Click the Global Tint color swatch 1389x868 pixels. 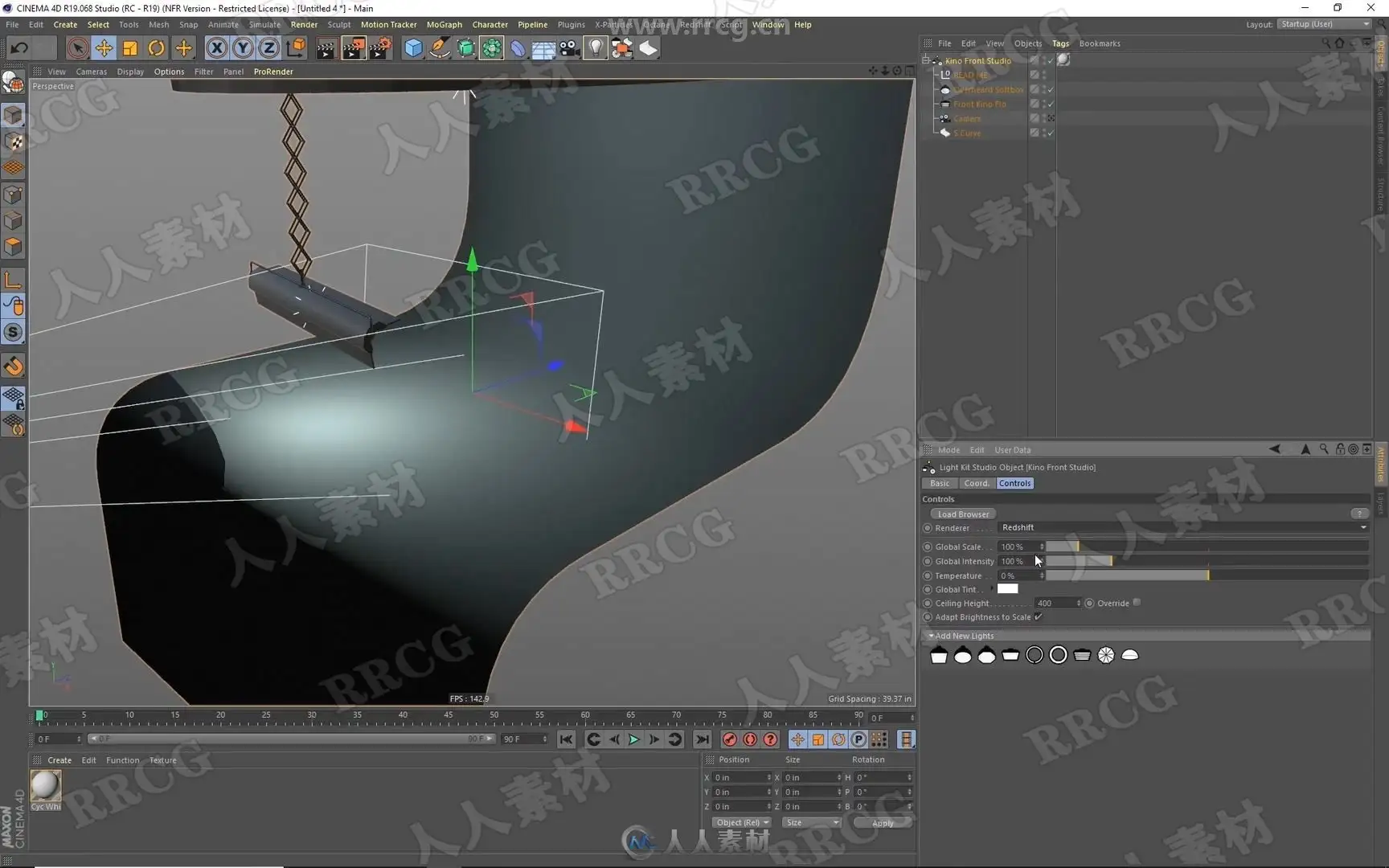(x=1008, y=589)
